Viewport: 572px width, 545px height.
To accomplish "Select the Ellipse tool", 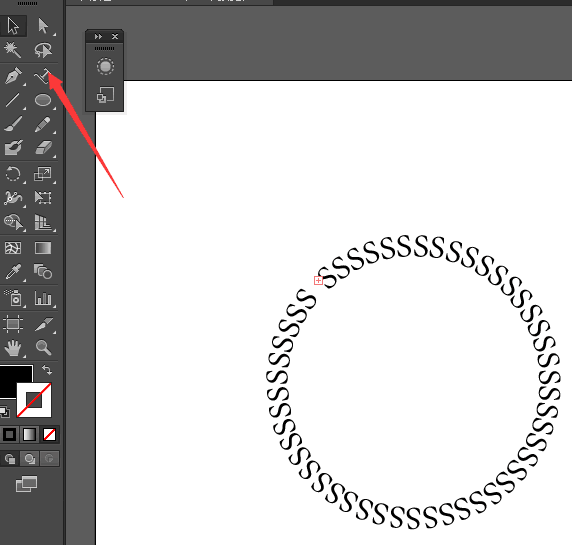I will [43, 100].
